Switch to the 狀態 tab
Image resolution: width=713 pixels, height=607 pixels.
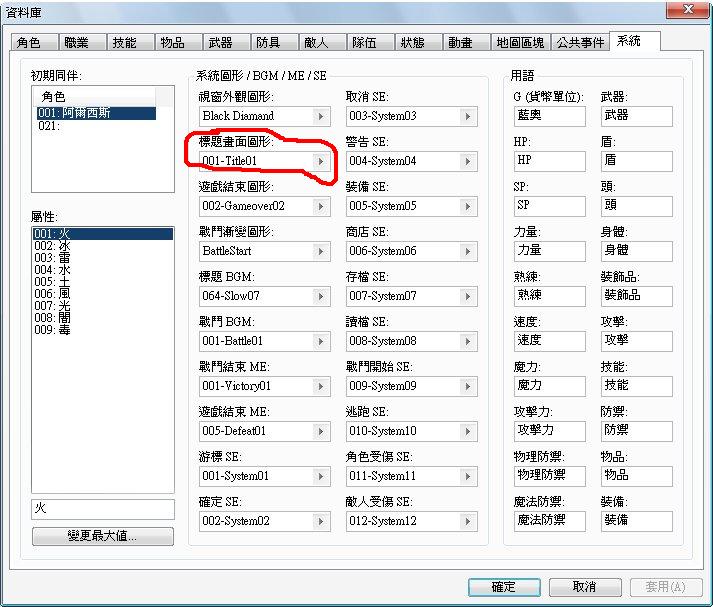tap(418, 42)
